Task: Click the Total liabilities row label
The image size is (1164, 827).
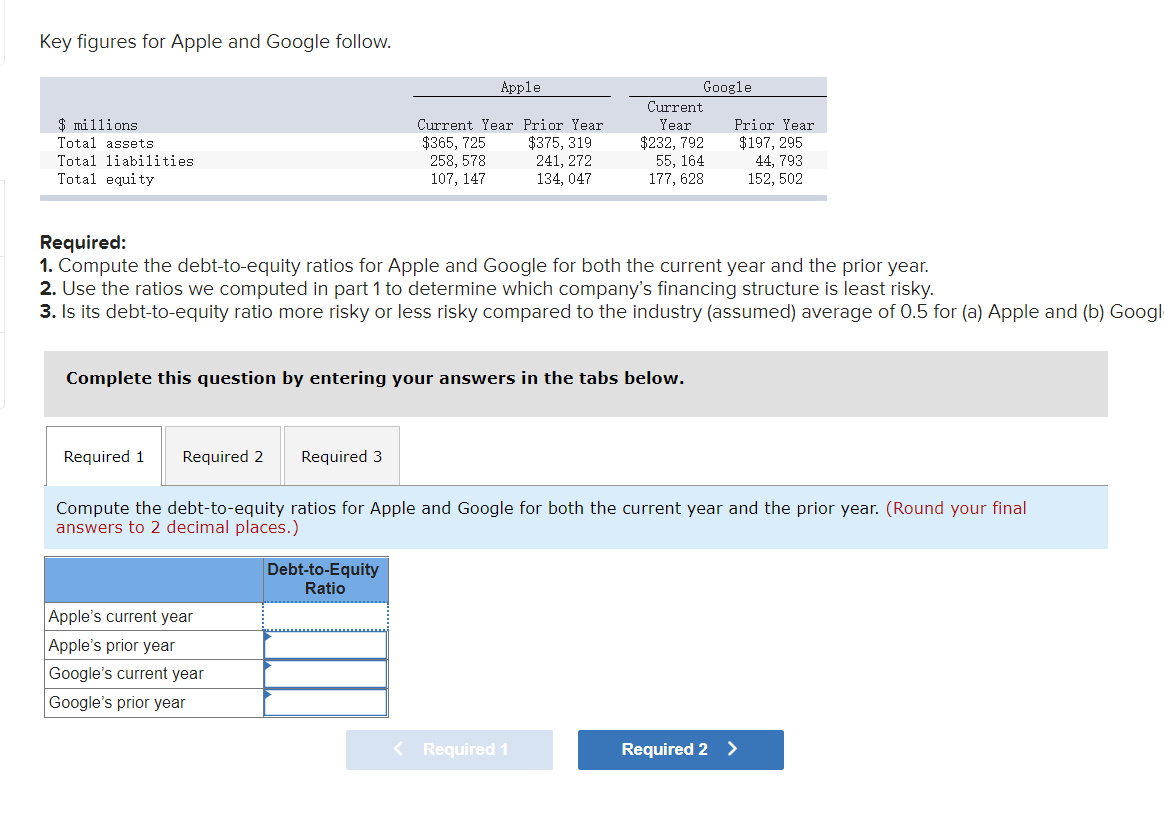Action: coord(125,161)
